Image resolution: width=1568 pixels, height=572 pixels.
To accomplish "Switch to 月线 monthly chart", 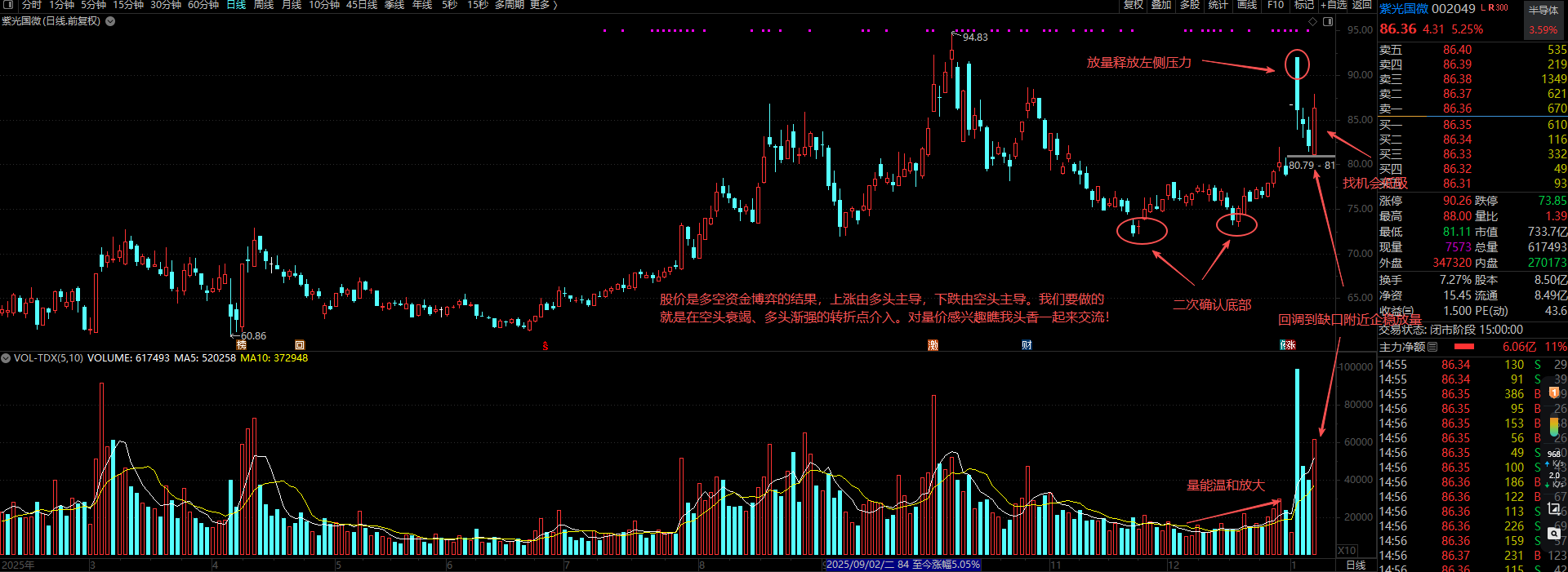I will click(x=291, y=5).
